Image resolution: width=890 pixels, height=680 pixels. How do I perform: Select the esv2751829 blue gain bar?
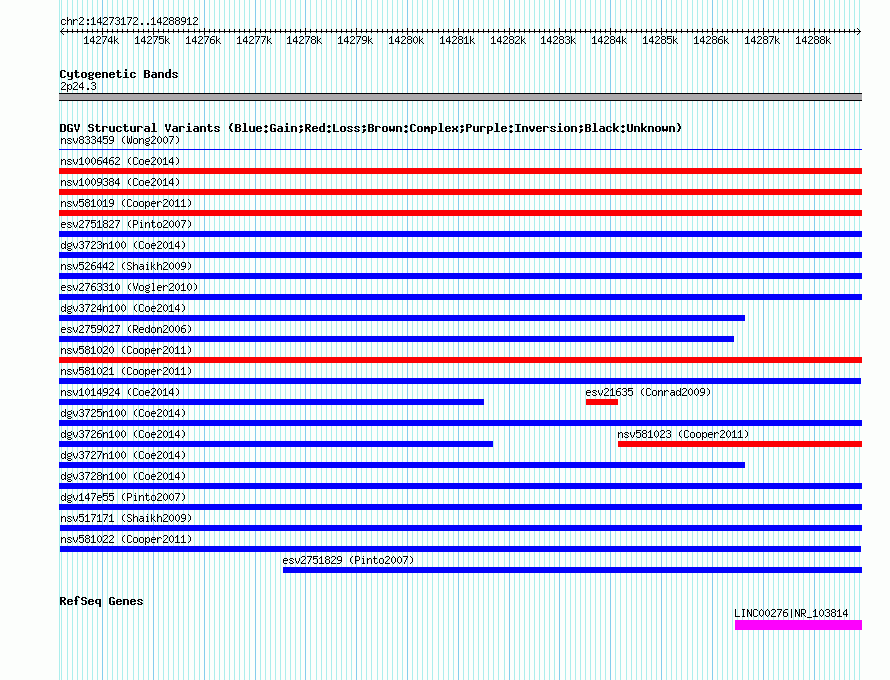(x=572, y=570)
